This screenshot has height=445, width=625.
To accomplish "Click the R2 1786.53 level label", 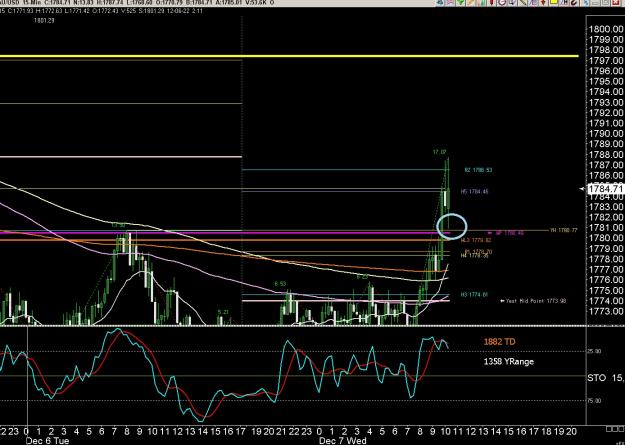I will click(478, 170).
